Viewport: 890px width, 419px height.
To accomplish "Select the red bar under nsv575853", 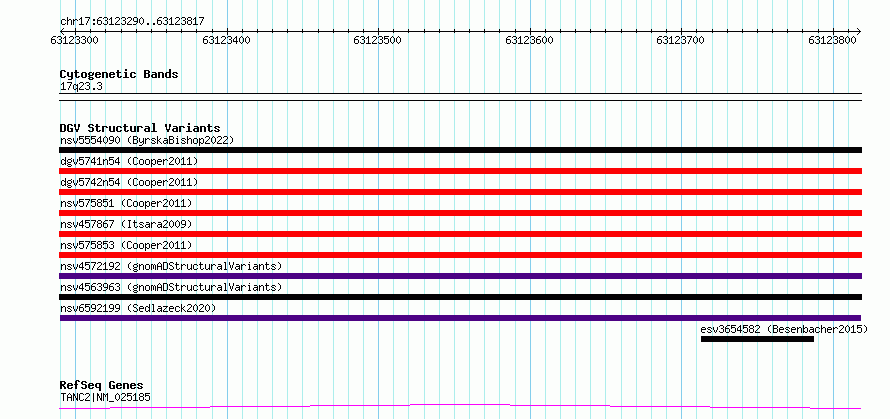I will tap(460, 255).
